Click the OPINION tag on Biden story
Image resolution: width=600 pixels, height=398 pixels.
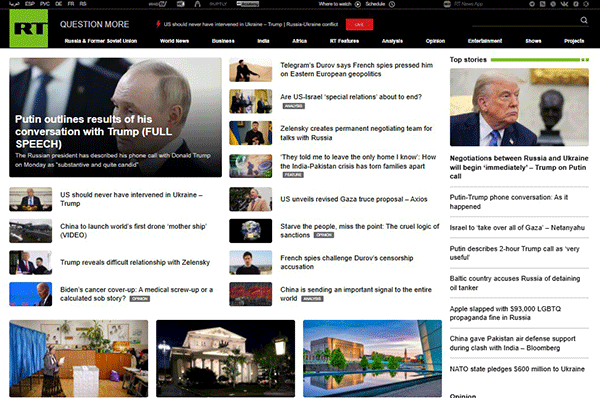pyautogui.click(x=140, y=299)
